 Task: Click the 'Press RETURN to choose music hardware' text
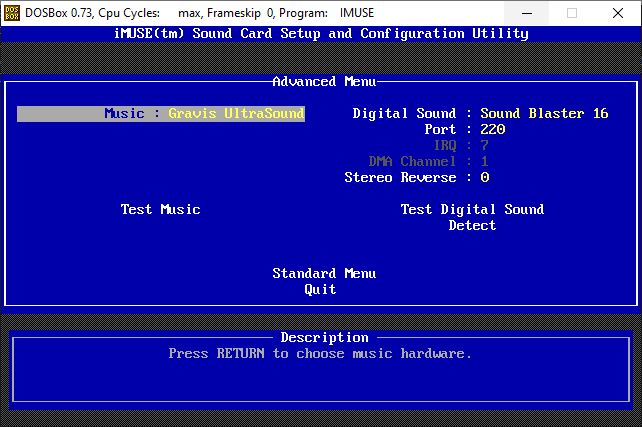[320, 353]
